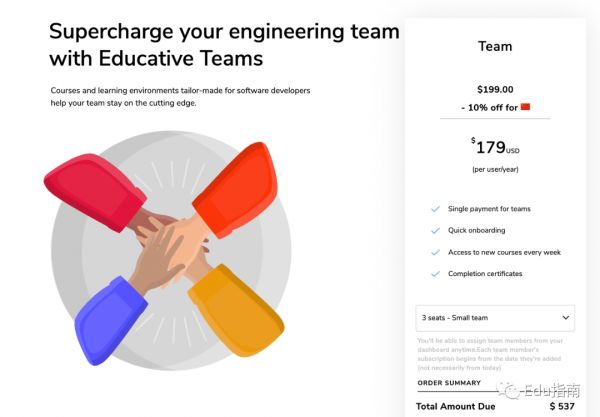Click the China flag icon after "10% off for"
This screenshot has height=417, width=600.
pos(525,106)
